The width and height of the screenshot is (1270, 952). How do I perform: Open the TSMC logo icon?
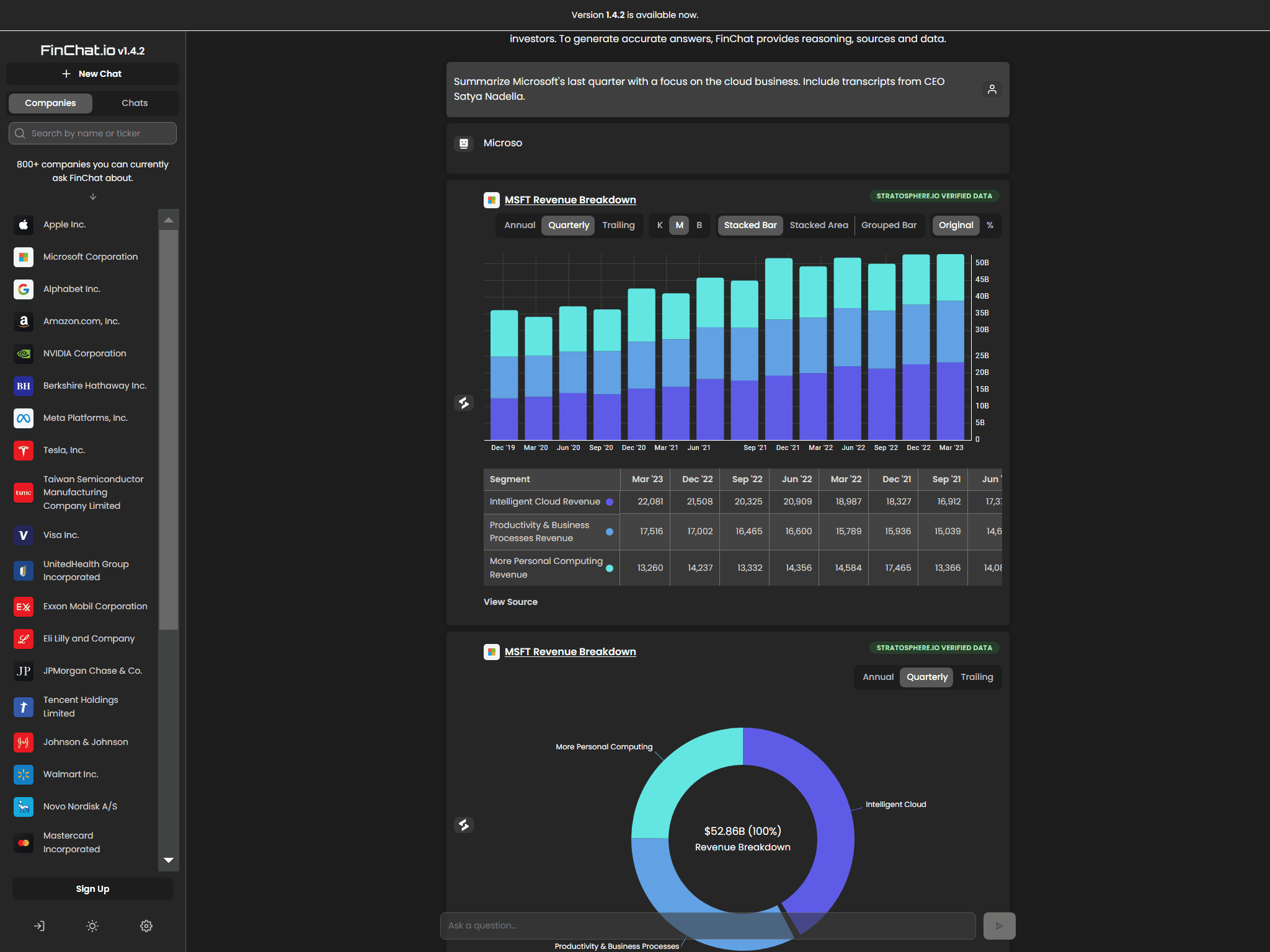coord(24,493)
